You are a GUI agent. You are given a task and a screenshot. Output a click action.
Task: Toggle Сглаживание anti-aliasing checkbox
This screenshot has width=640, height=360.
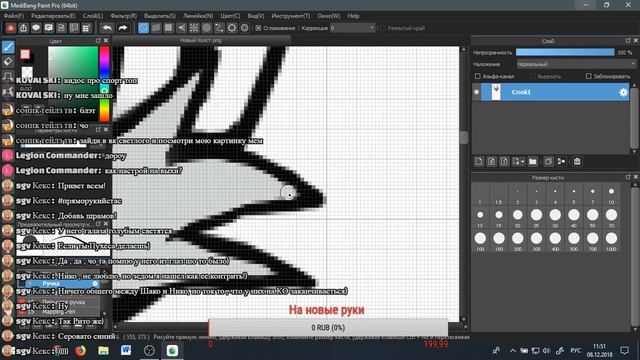coord(258,28)
